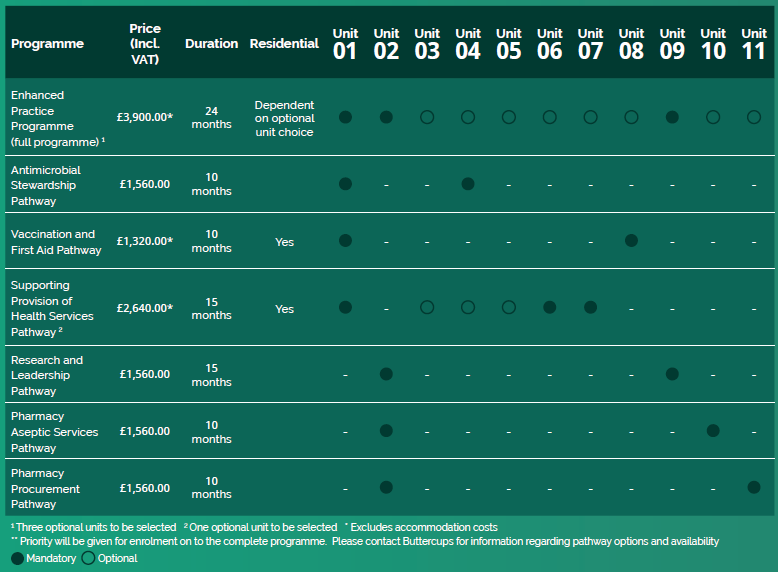Click Pharmacy Procurement Pathway programme name
778x572 pixels.
[46, 489]
